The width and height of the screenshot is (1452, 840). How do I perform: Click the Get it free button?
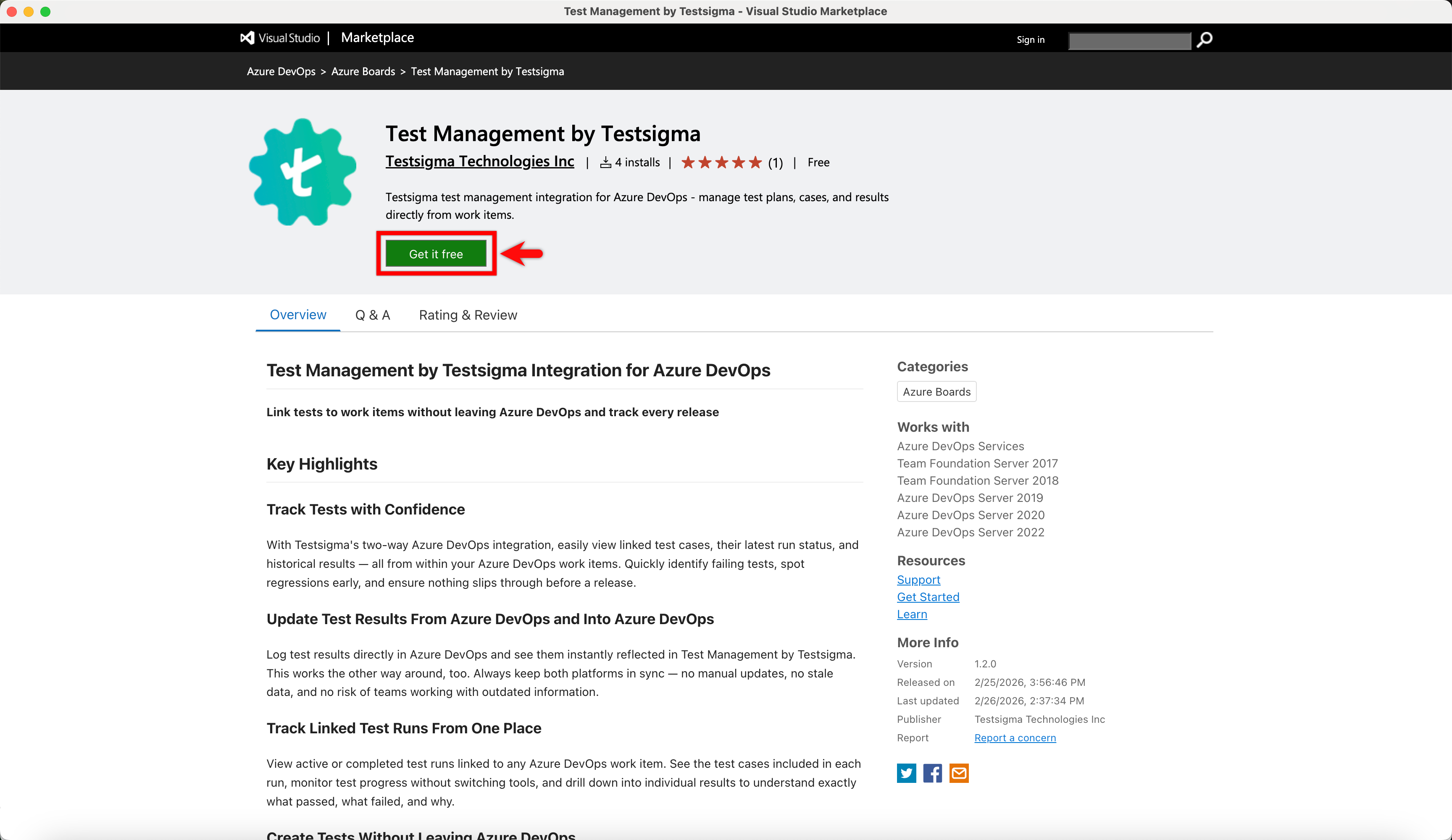tap(436, 254)
